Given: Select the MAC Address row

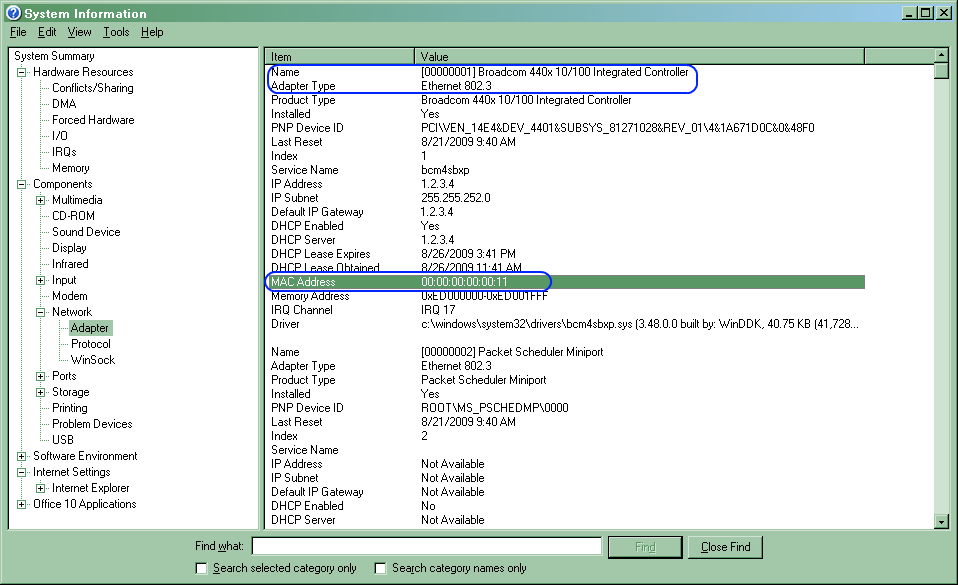Looking at the screenshot, I should [565, 282].
